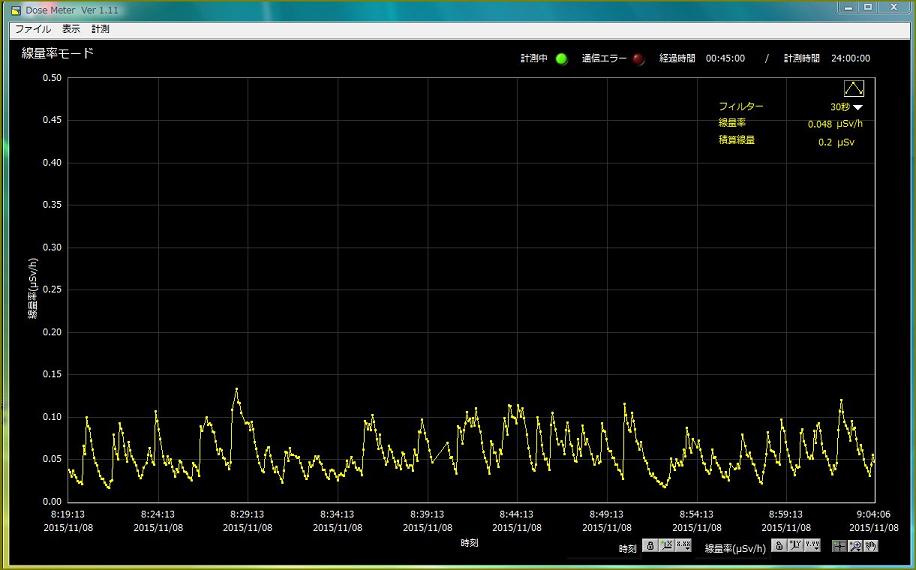Expand the 30秒 filter dropdown
The width and height of the screenshot is (916, 570).
click(857, 107)
